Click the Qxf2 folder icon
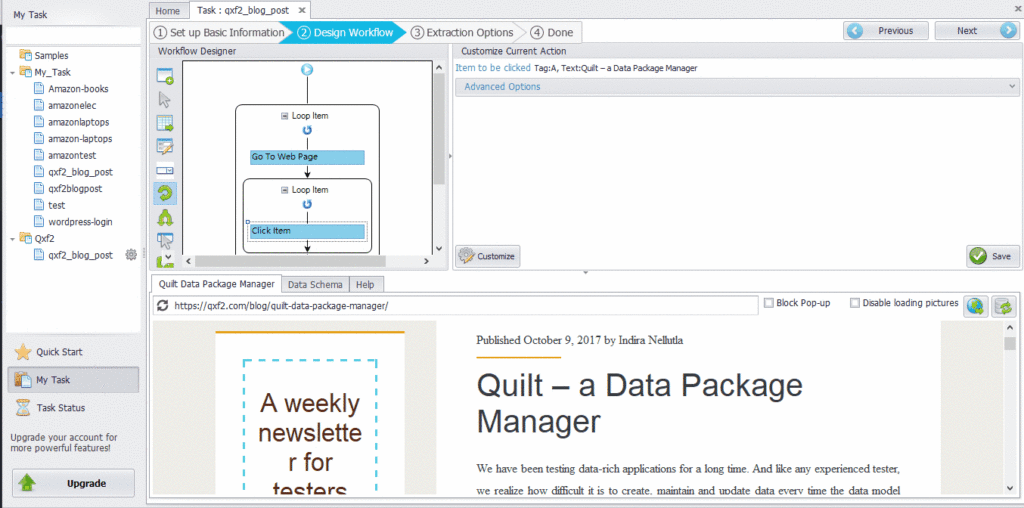Image resolution: width=1024 pixels, height=508 pixels. coord(25,238)
